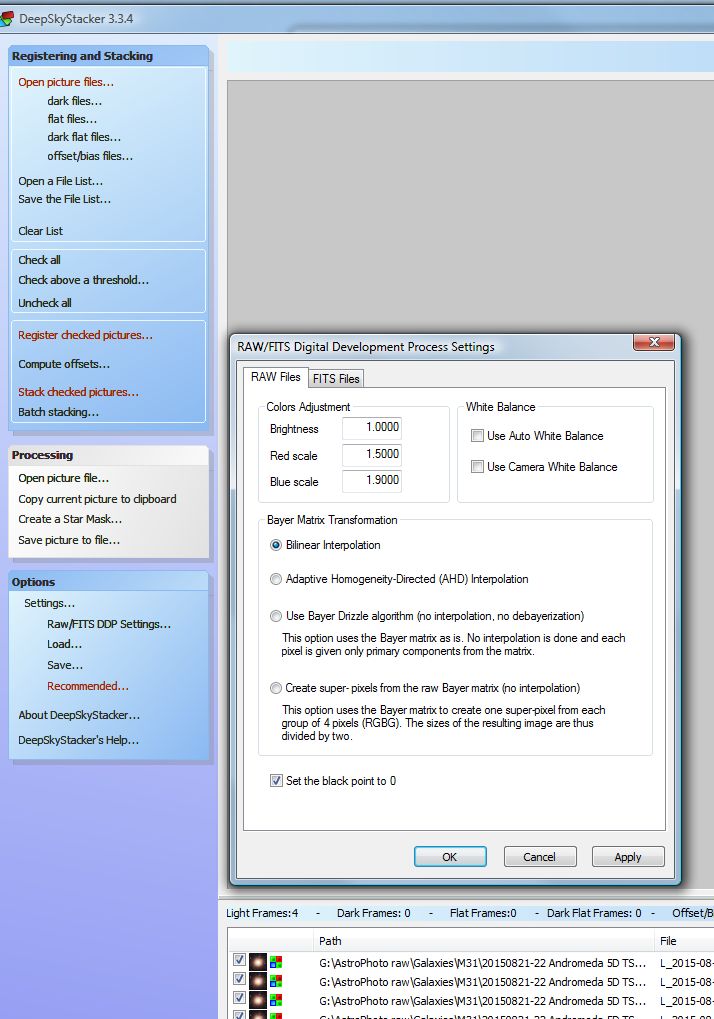This screenshot has height=1019, width=714.
Task: Click Check all
Action: coord(39,260)
